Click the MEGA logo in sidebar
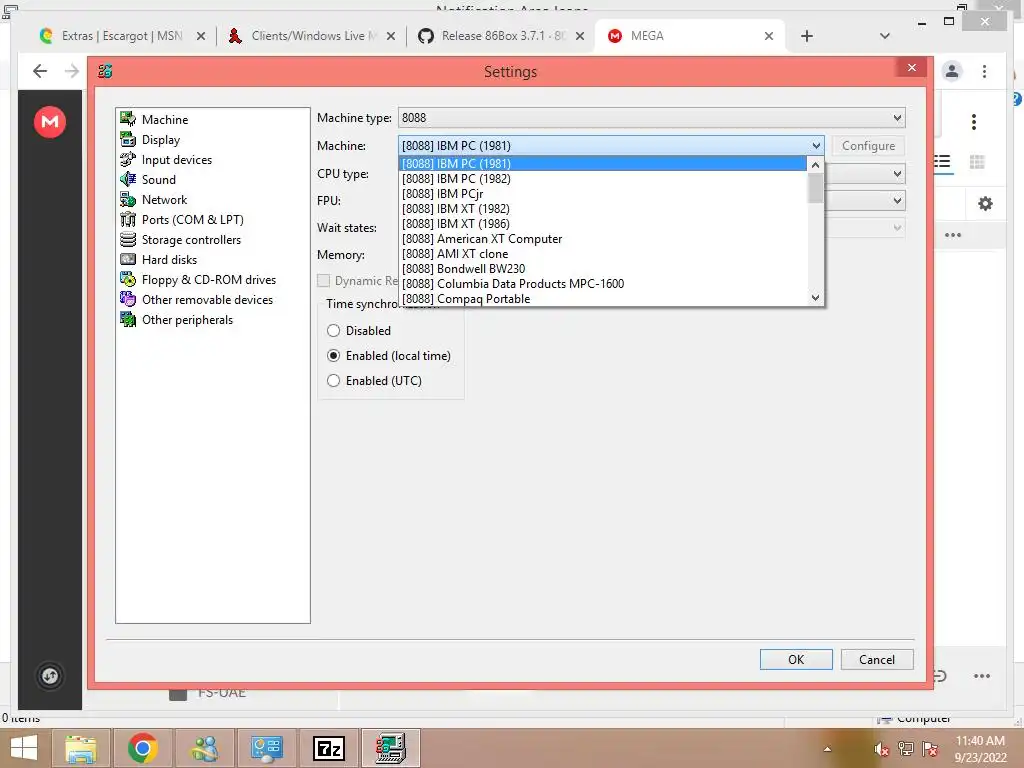1024x768 pixels. click(x=50, y=121)
